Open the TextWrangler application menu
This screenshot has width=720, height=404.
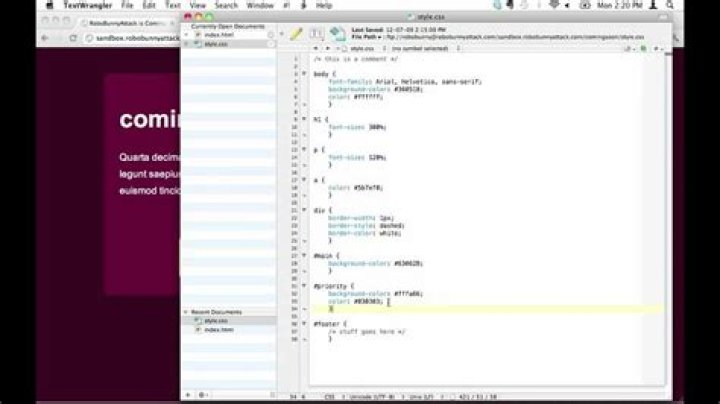88,5
